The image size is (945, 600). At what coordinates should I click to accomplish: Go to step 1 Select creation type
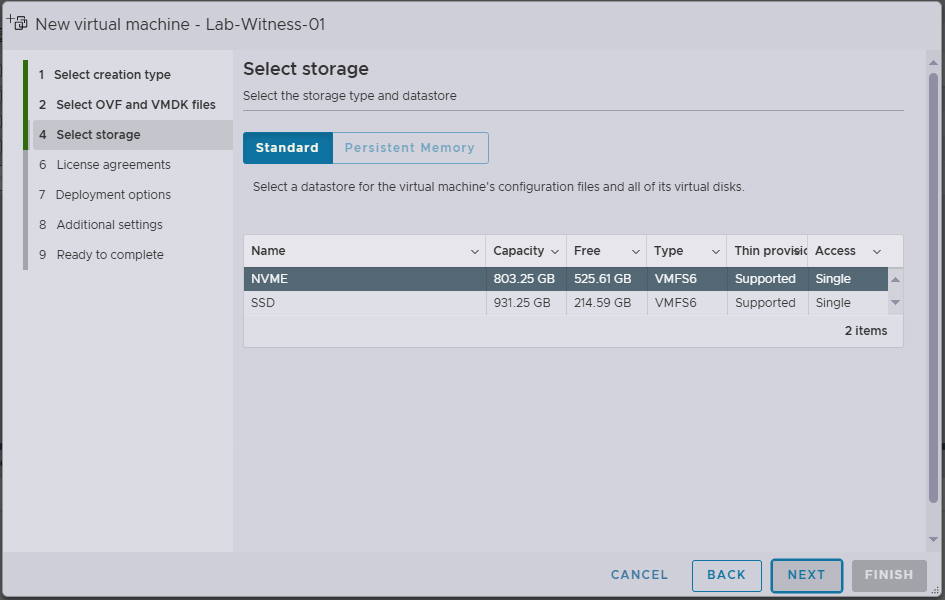[112, 75]
